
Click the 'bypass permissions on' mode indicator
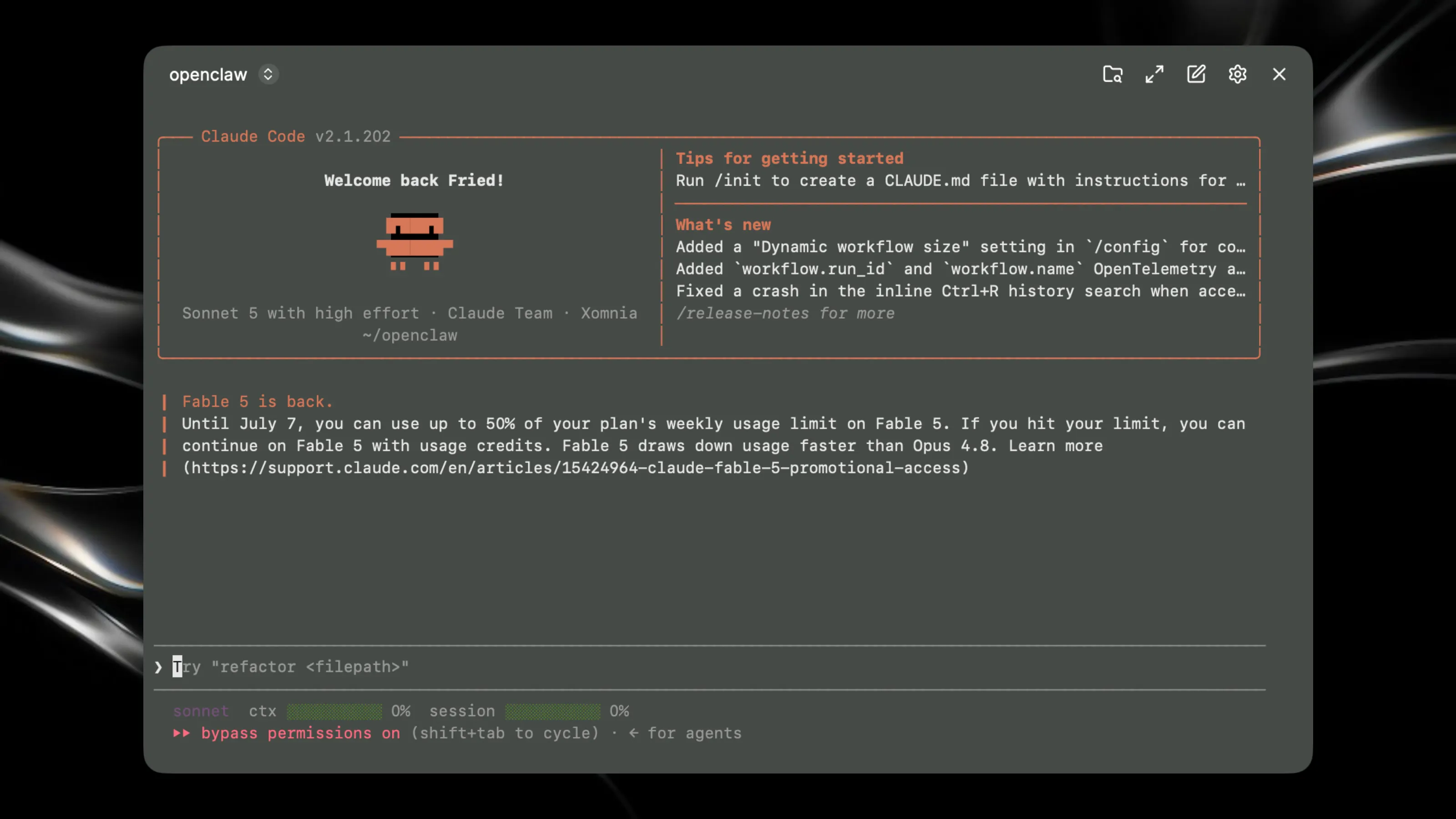[x=301, y=733]
